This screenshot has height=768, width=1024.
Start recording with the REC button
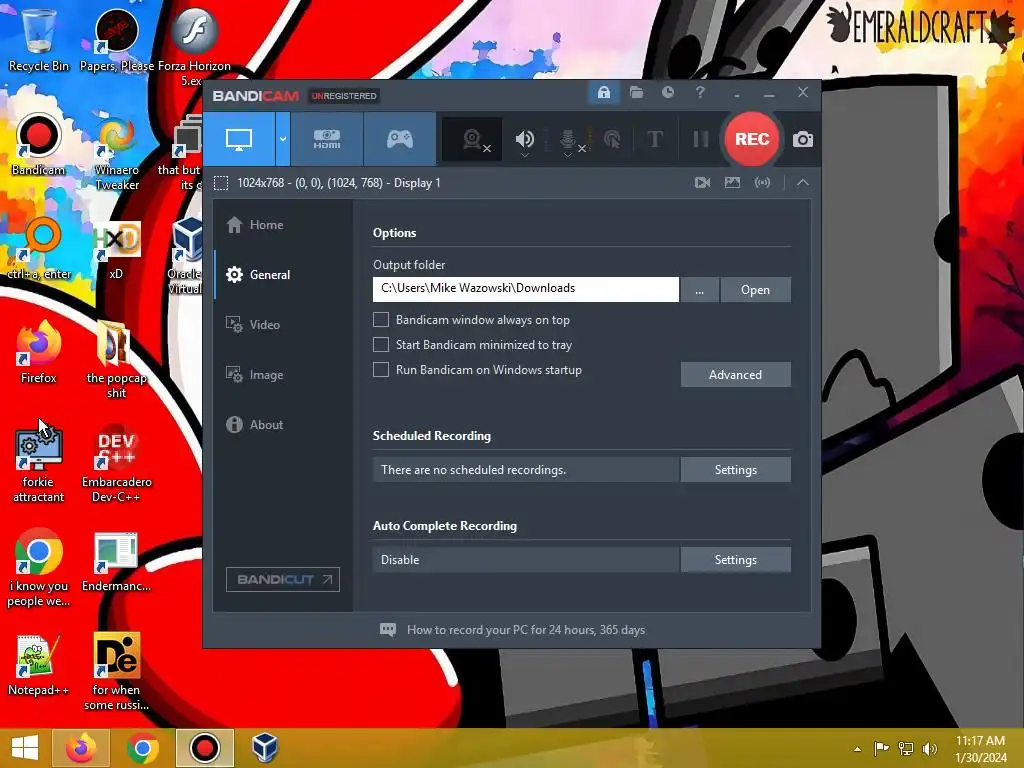pos(752,139)
